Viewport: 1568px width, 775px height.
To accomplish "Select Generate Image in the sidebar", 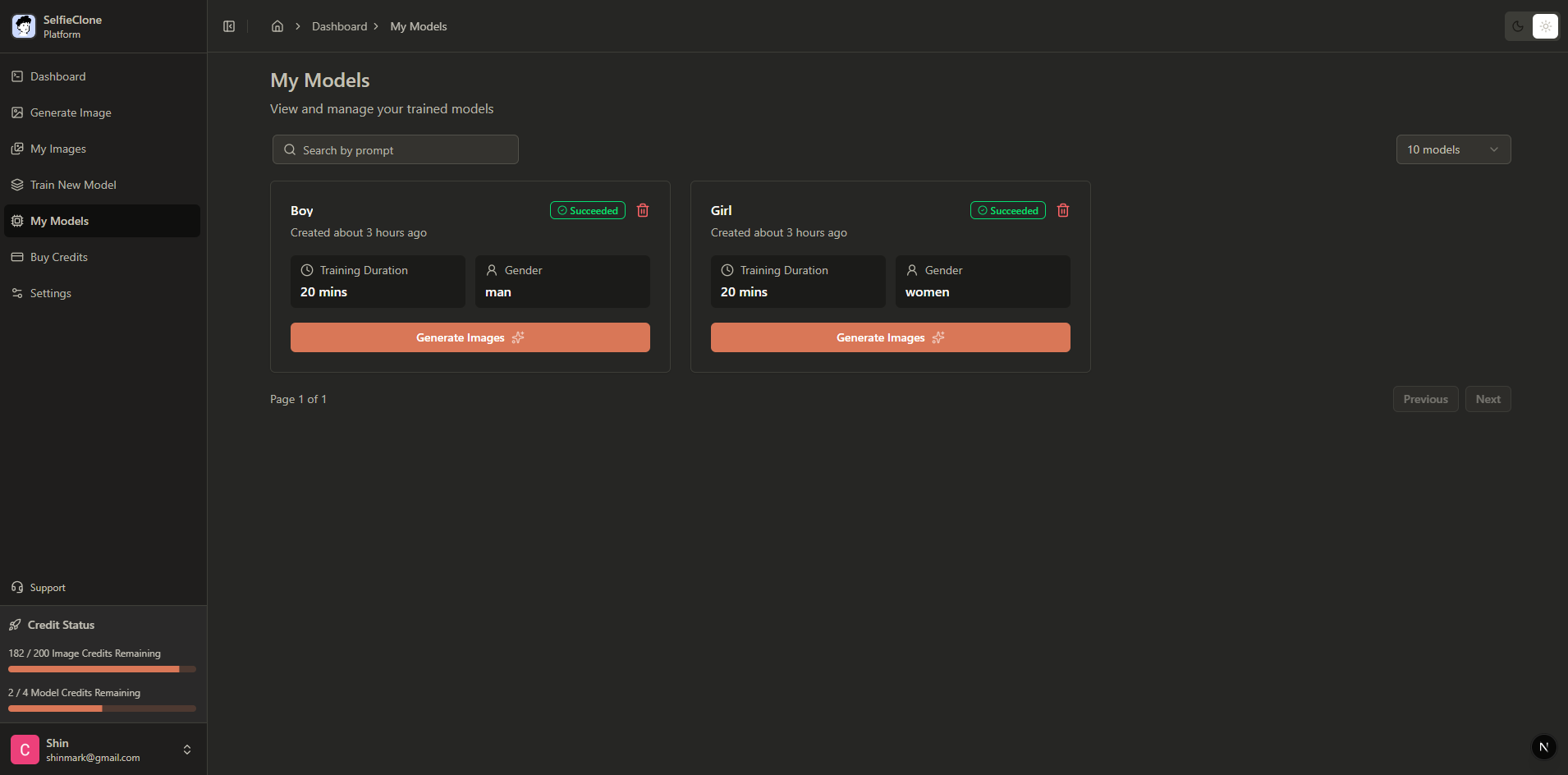I will (x=70, y=112).
